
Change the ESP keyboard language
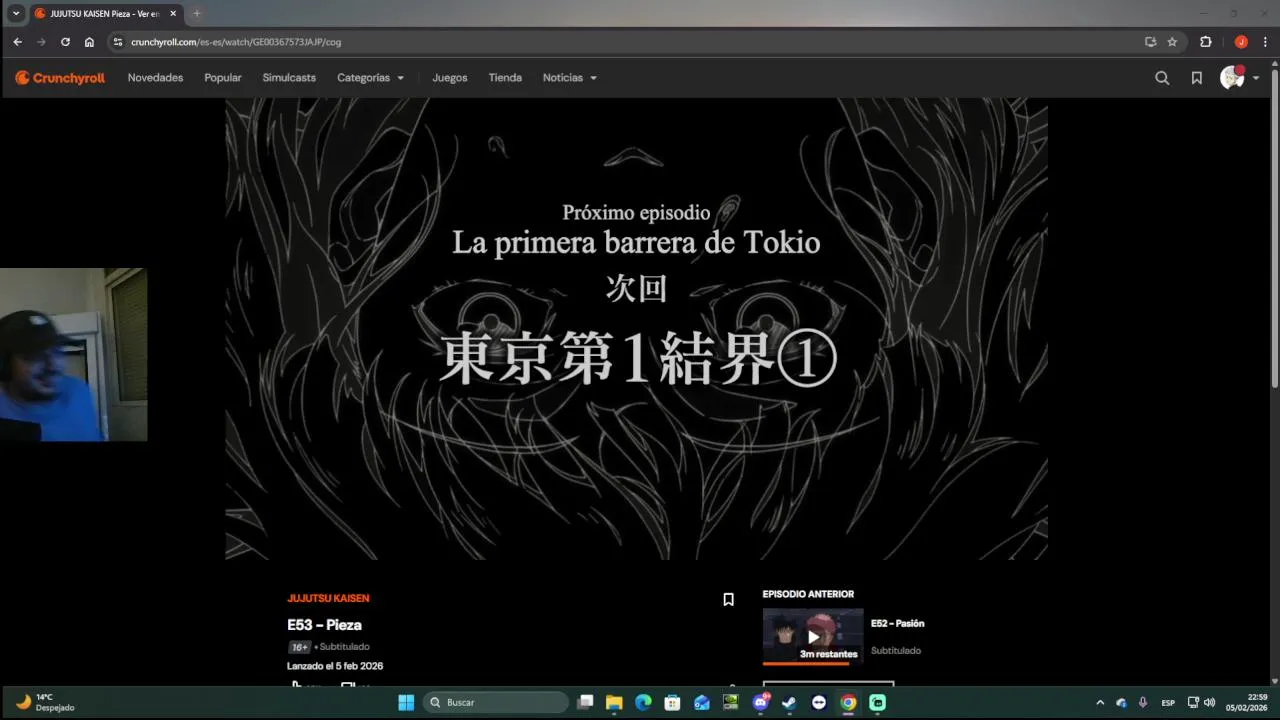[x=1168, y=702]
